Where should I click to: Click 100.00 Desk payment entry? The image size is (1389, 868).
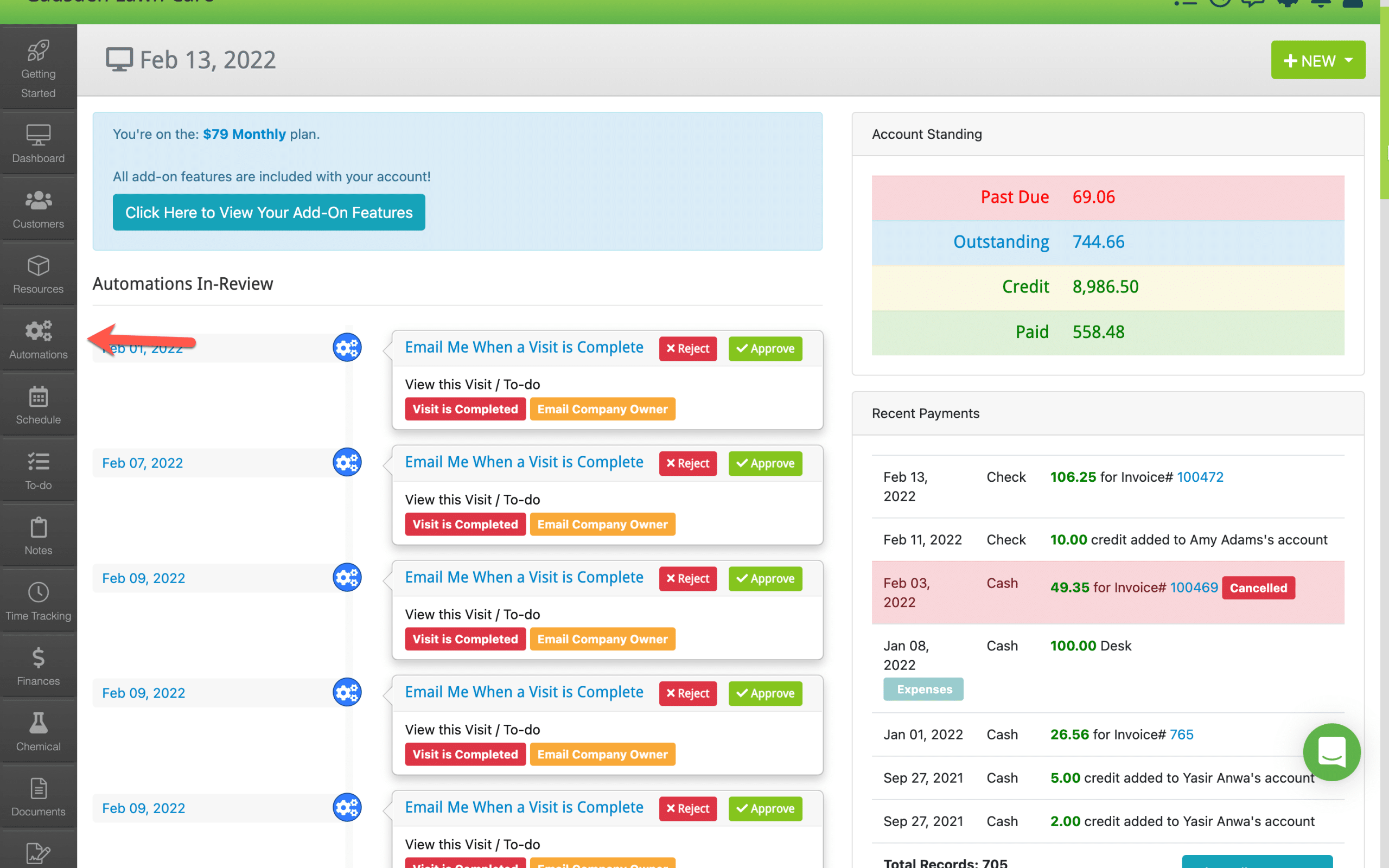click(1091, 646)
